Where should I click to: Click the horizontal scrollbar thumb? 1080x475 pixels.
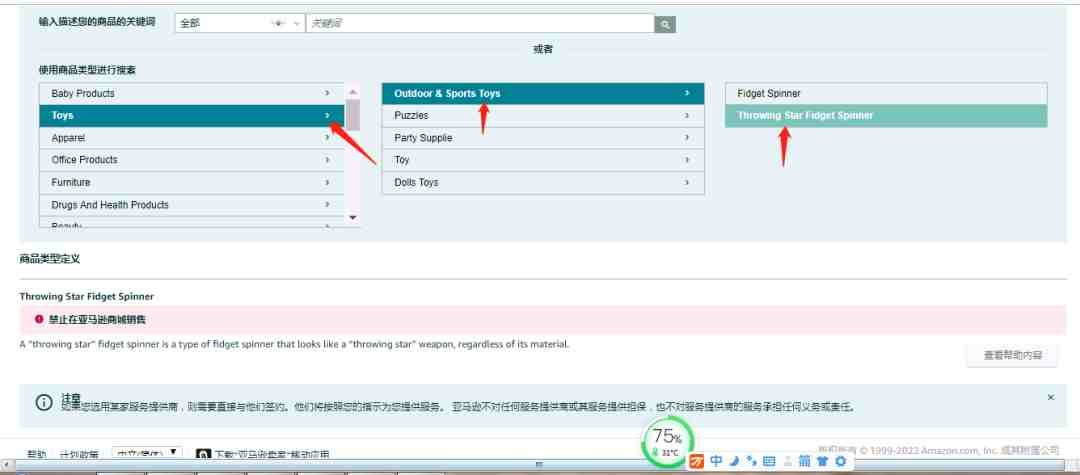pyautogui.click(x=540, y=465)
